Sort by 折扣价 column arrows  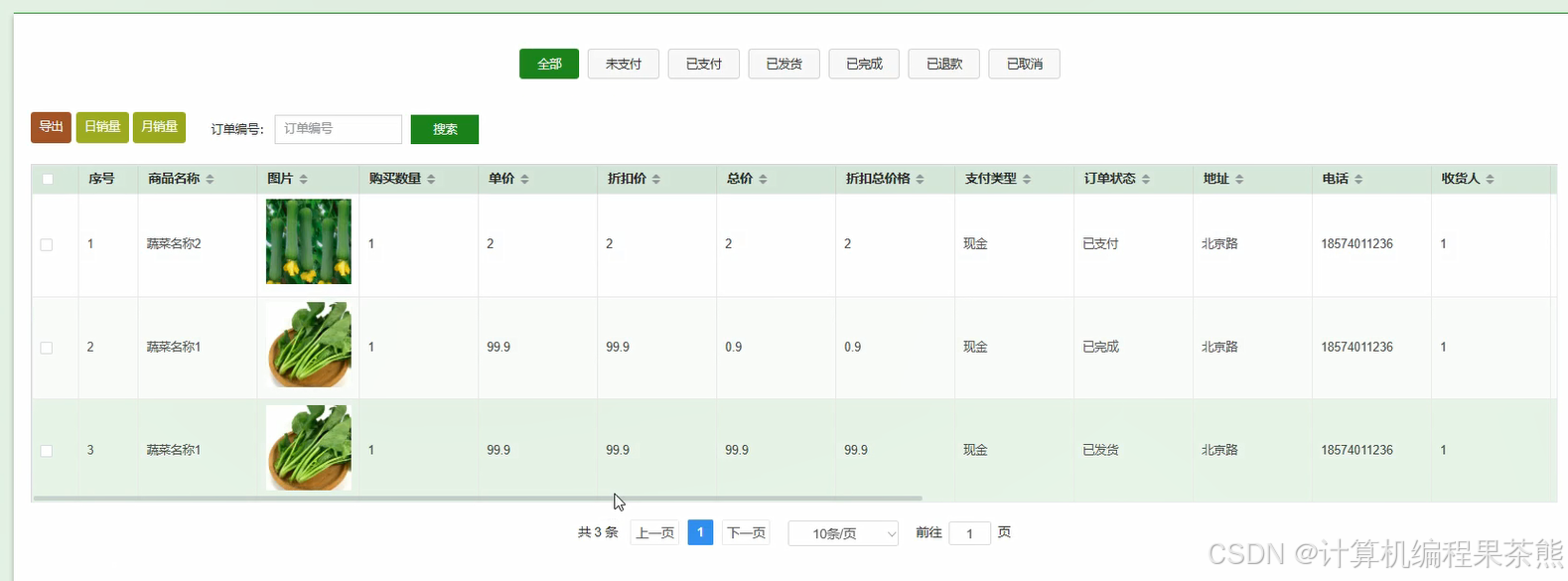656,179
